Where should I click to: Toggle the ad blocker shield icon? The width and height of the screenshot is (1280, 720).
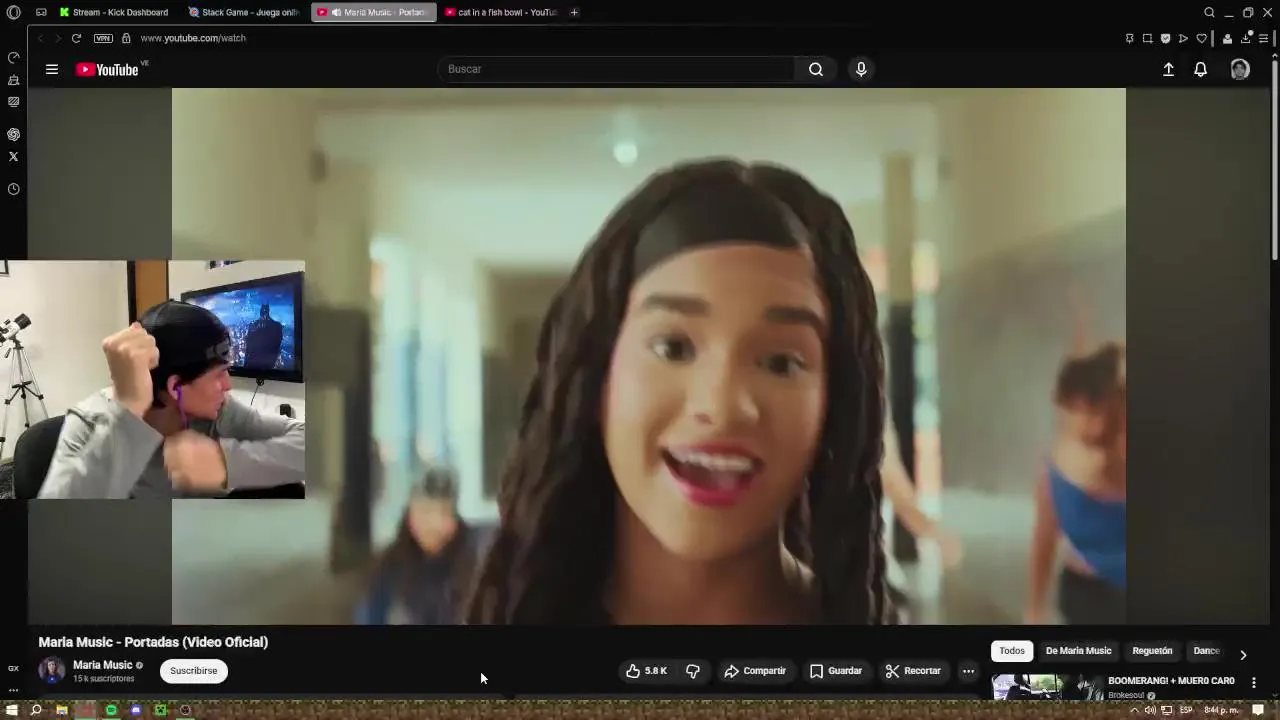pyautogui.click(x=1165, y=38)
